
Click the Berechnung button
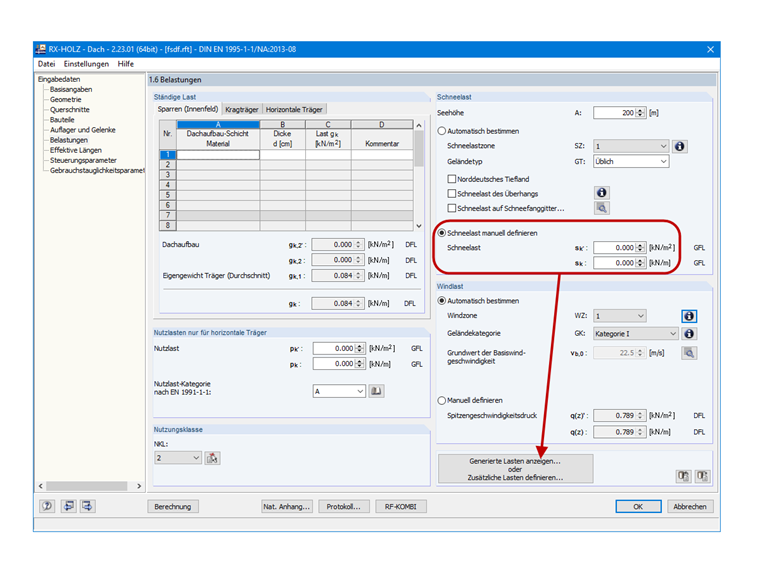(173, 507)
